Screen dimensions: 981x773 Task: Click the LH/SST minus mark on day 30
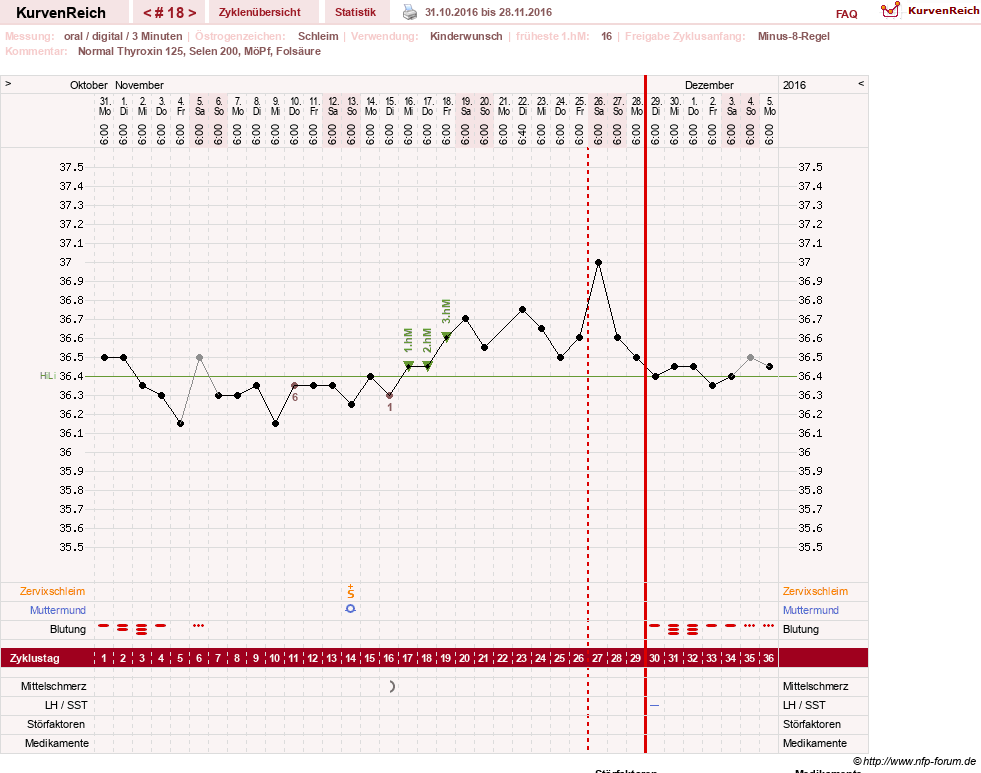coord(654,705)
